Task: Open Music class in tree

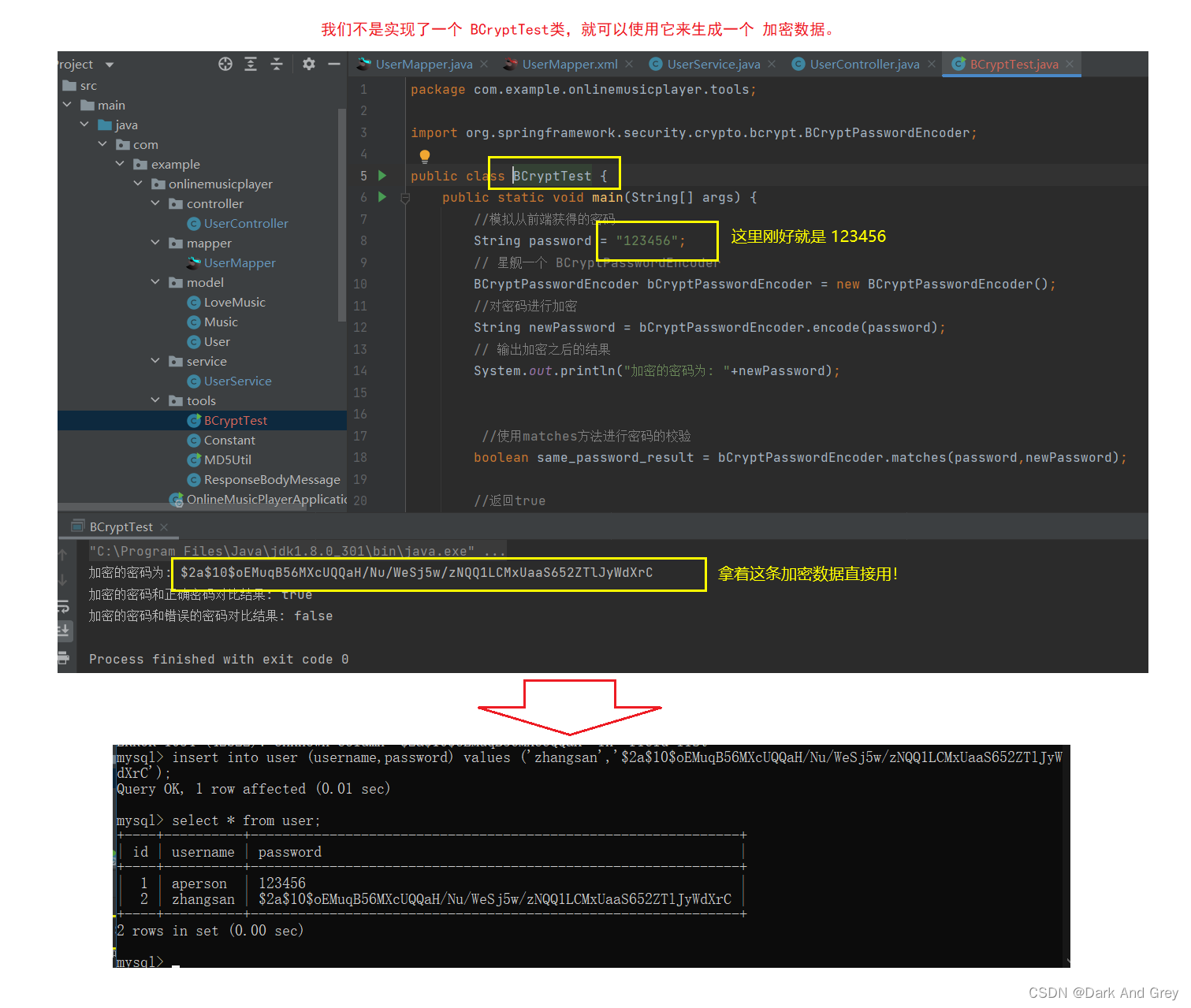Action: tap(221, 322)
